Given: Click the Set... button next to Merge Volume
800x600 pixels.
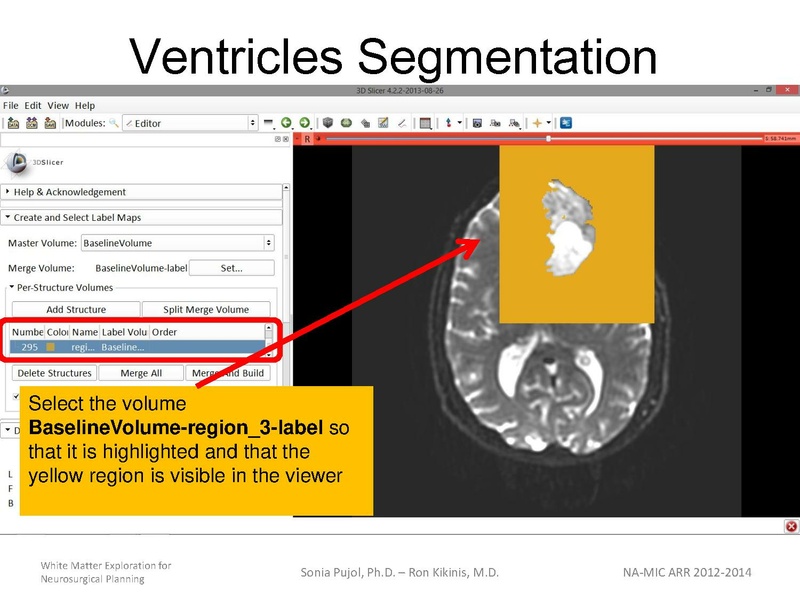Looking at the screenshot, I should 230,267.
